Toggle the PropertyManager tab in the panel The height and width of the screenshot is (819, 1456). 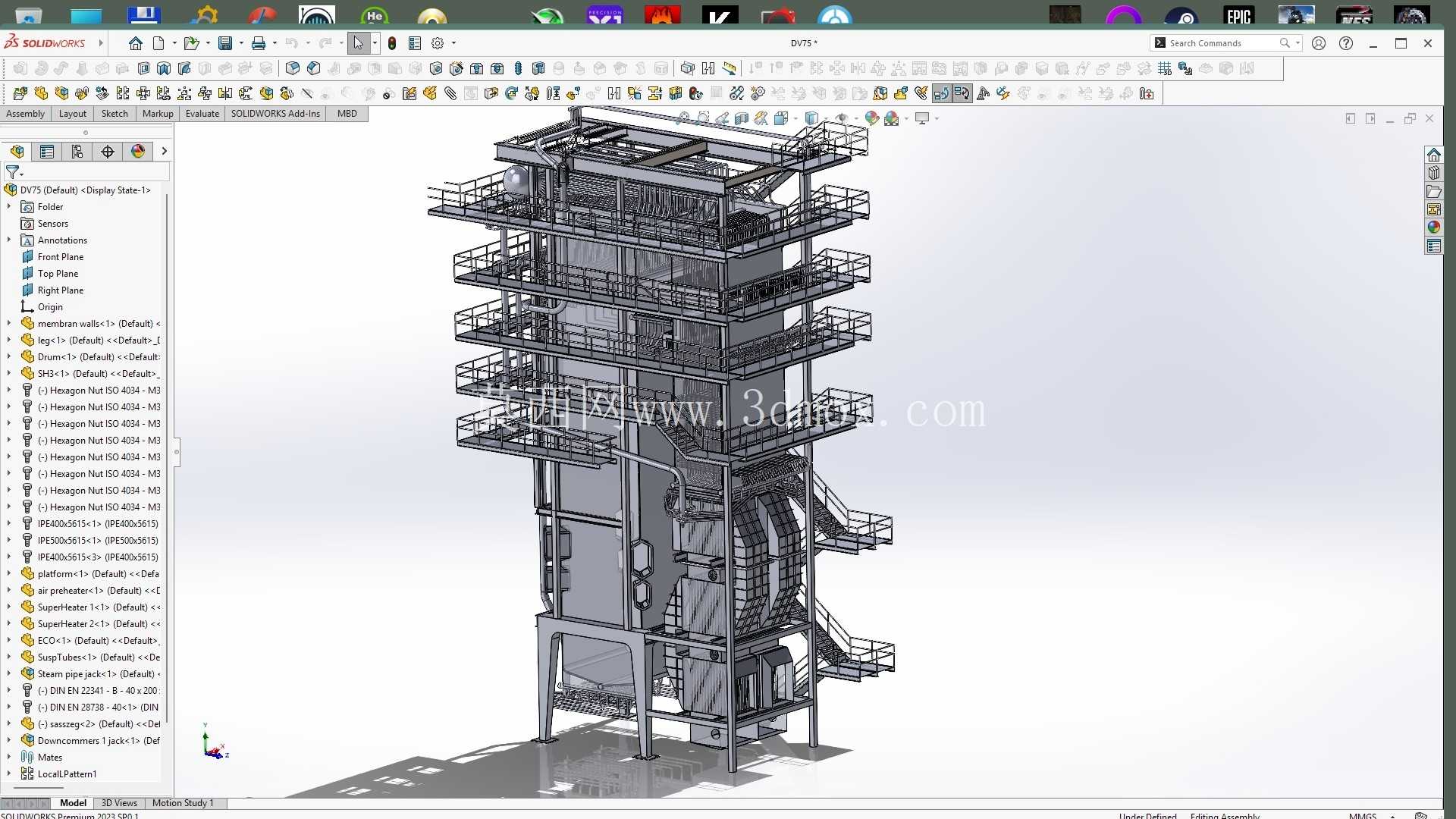(x=47, y=152)
